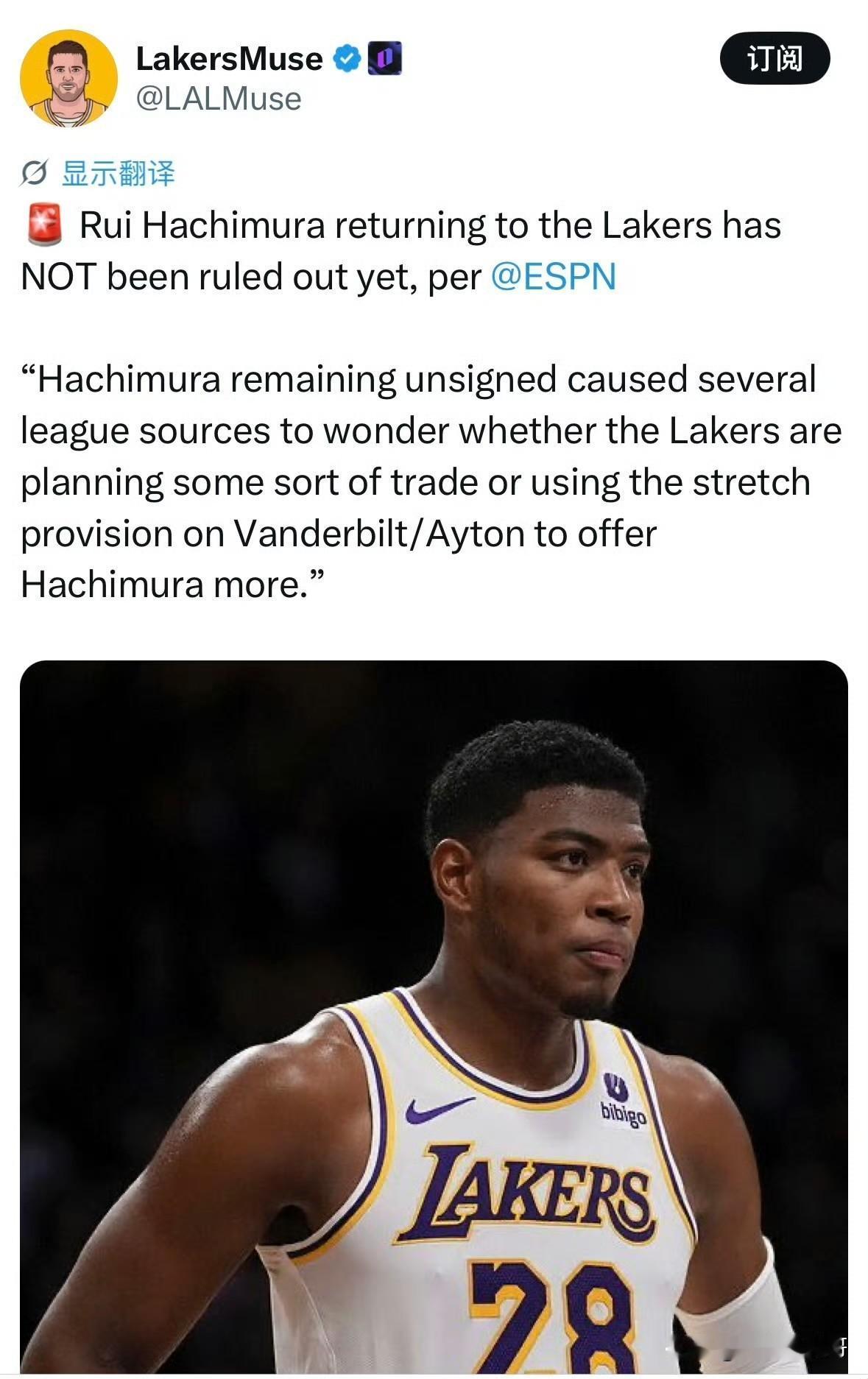Click the purple affiliate badge beside the name

tap(384, 58)
